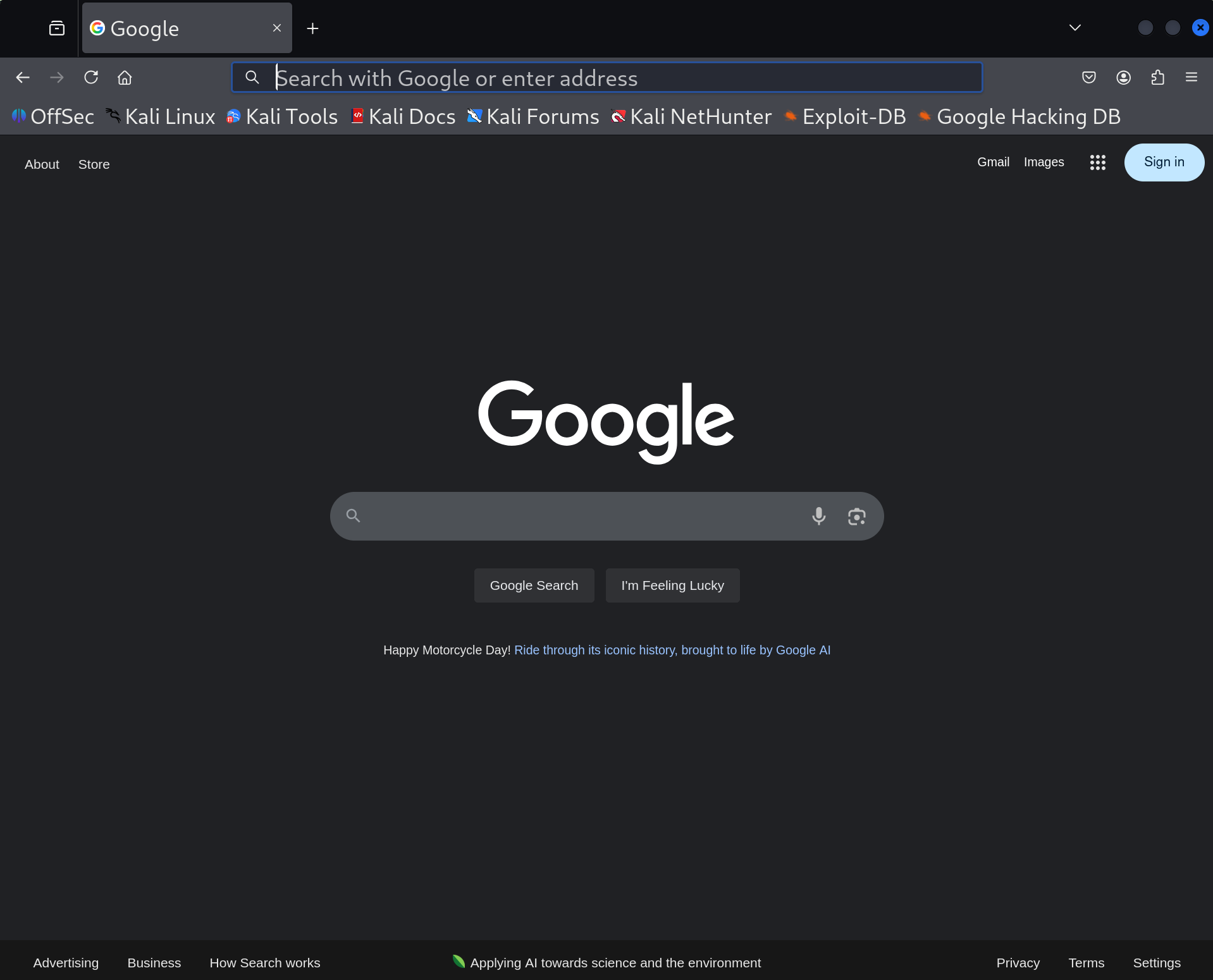Screen dimensions: 1213x980
Task: Open Firefox account icon
Action: click(1123, 77)
